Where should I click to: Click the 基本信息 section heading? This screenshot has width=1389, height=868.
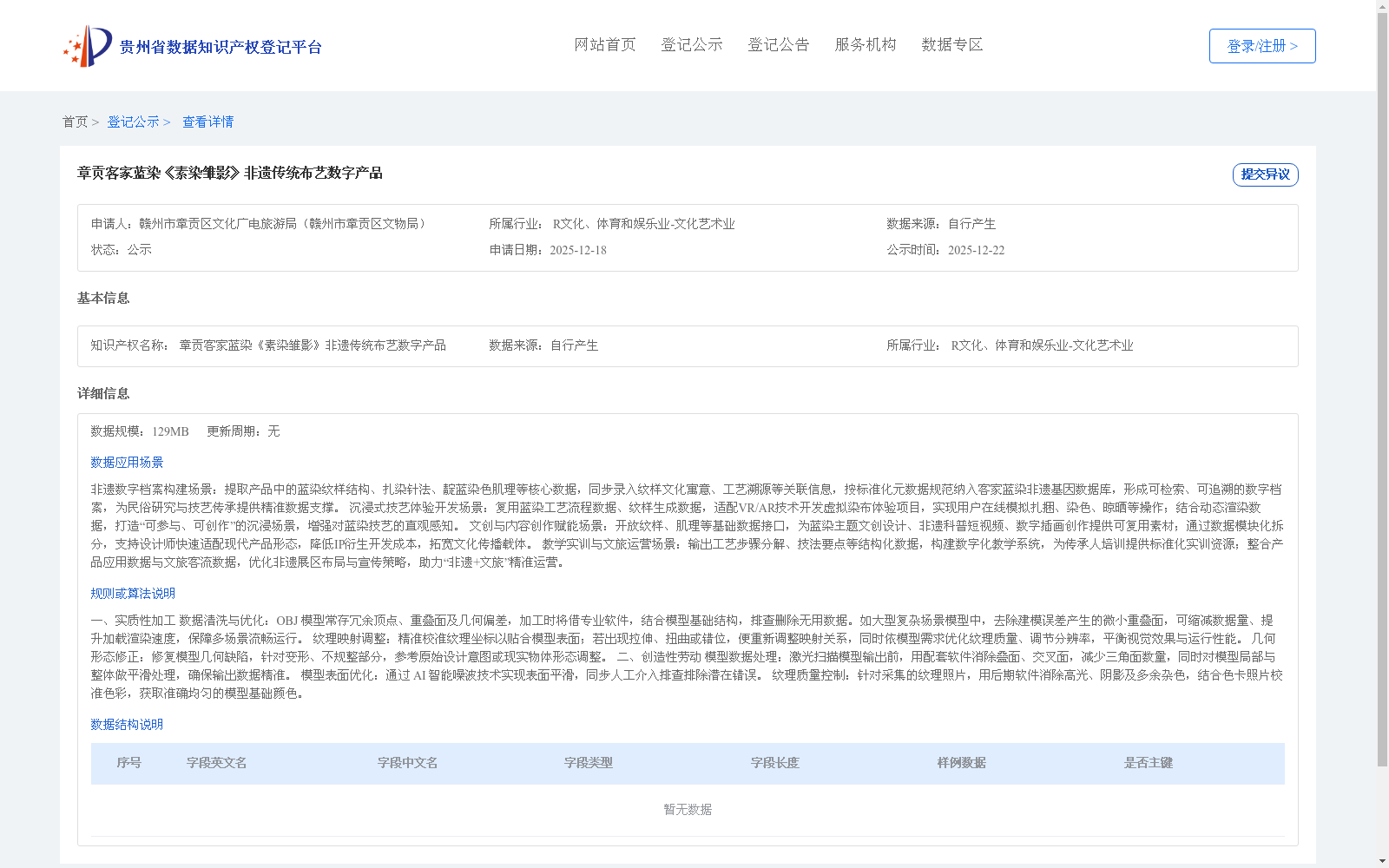click(103, 298)
